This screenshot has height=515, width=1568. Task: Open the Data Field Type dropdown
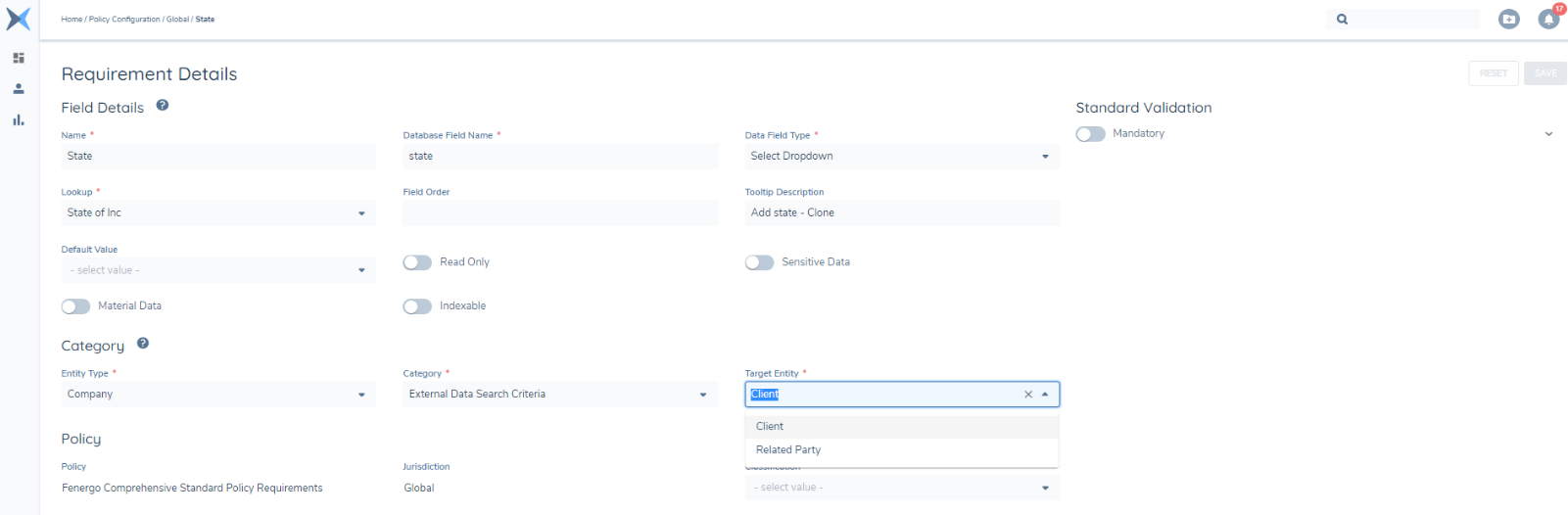pyautogui.click(x=901, y=157)
